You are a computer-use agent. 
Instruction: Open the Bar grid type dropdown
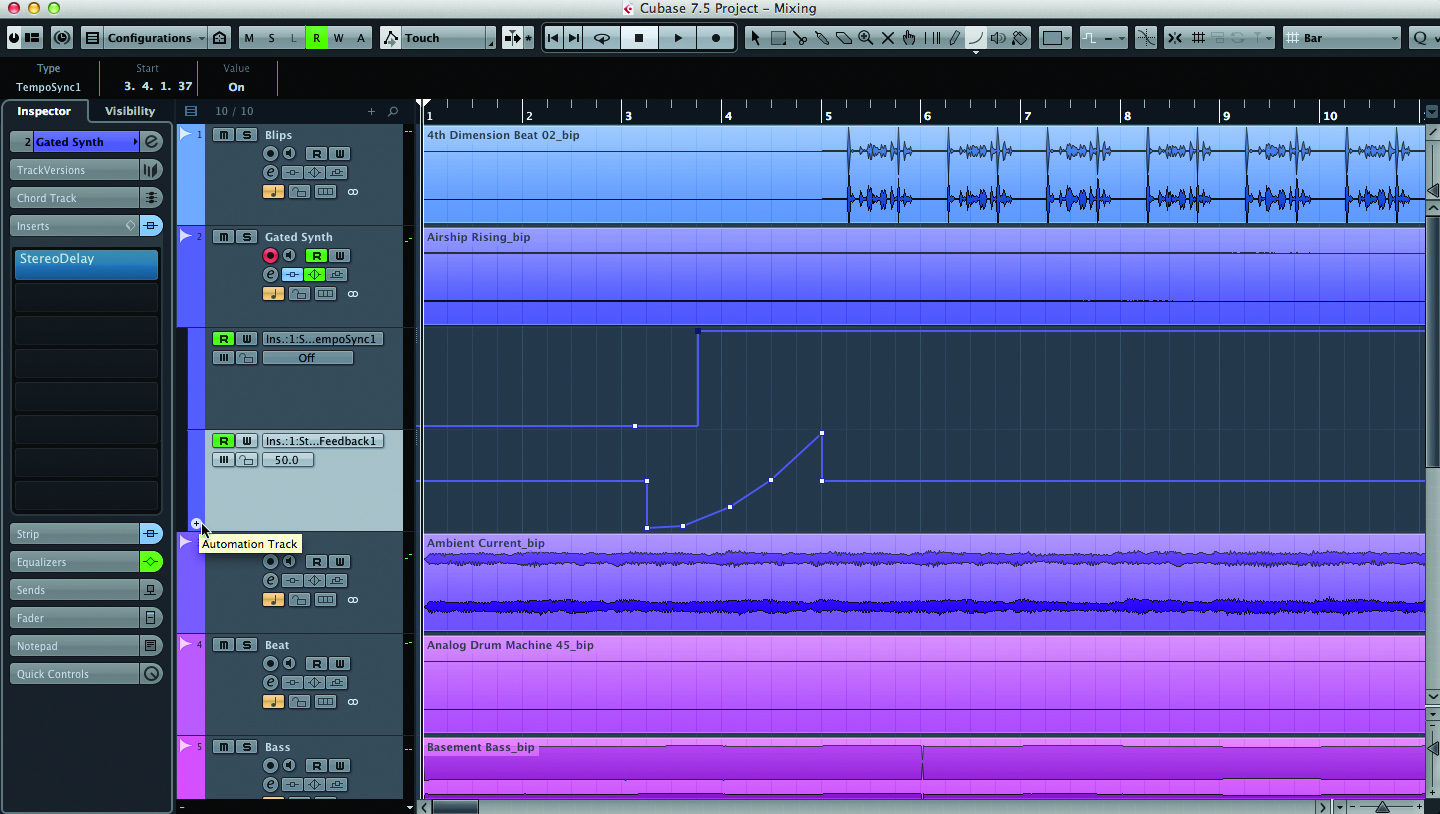click(1340, 37)
